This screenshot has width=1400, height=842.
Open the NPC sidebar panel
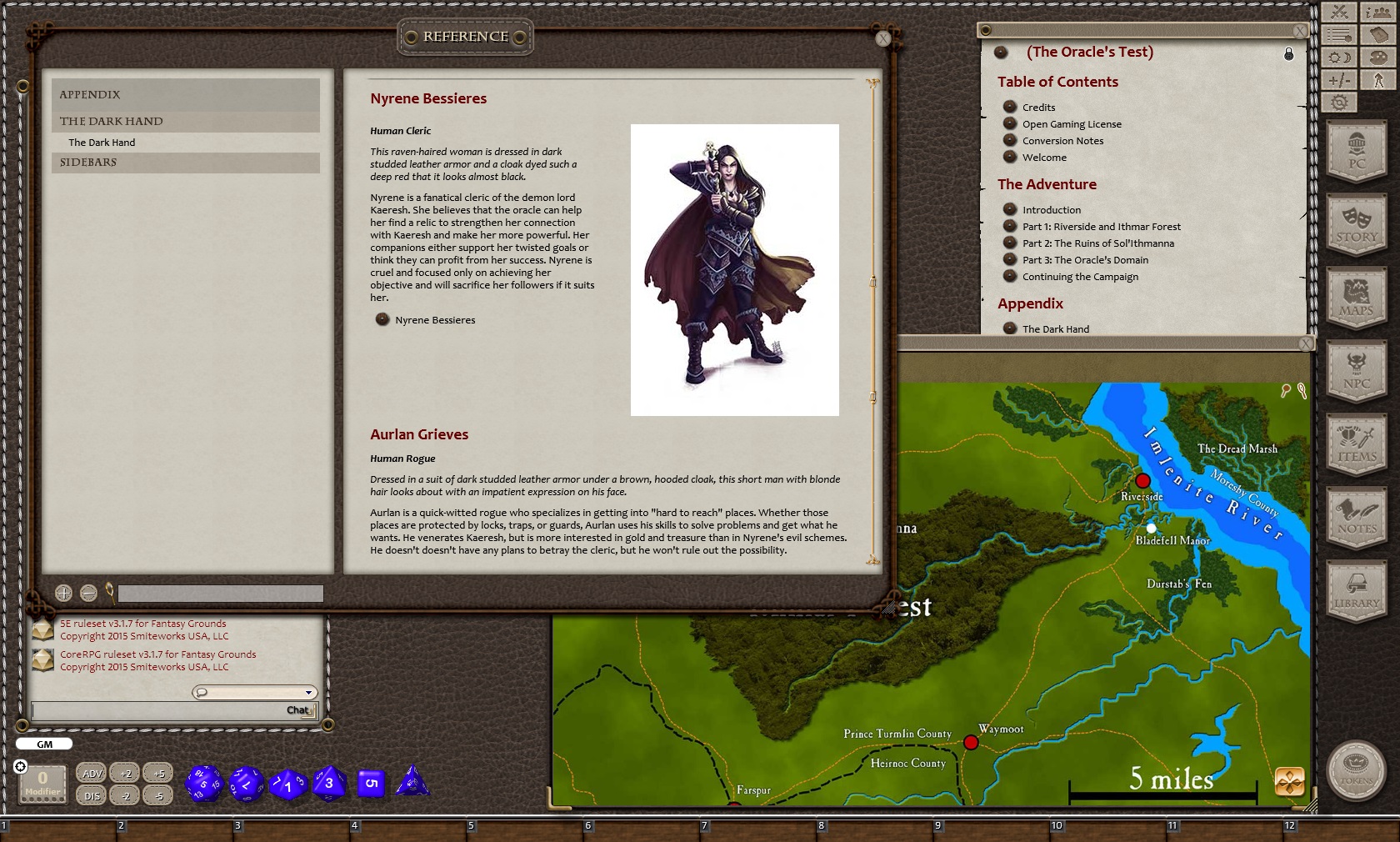click(x=1356, y=373)
